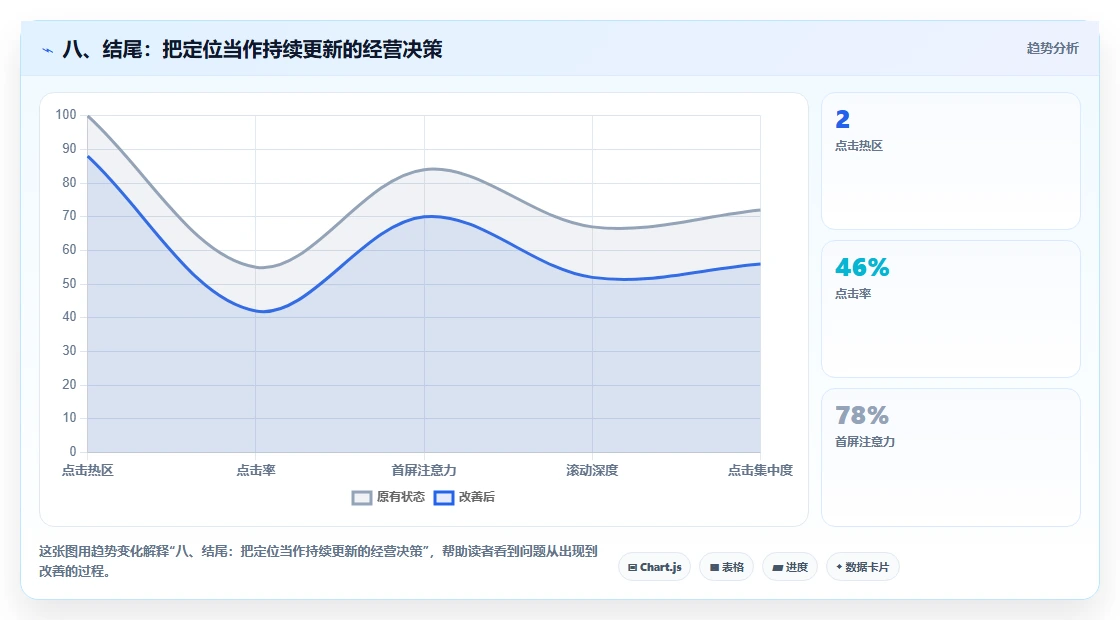Click the 滚动深度 x-axis label
Viewport: 1120px width, 620px height.
(592, 471)
